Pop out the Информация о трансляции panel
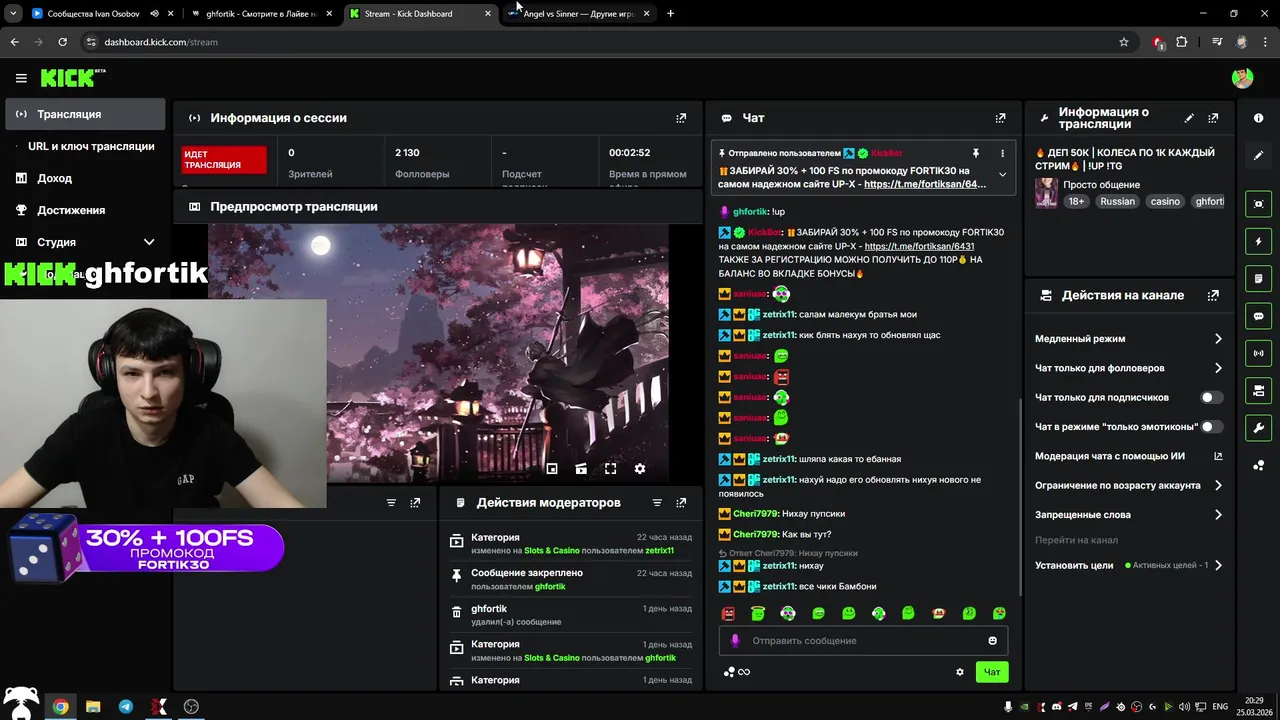1280x720 pixels. [x=1213, y=118]
